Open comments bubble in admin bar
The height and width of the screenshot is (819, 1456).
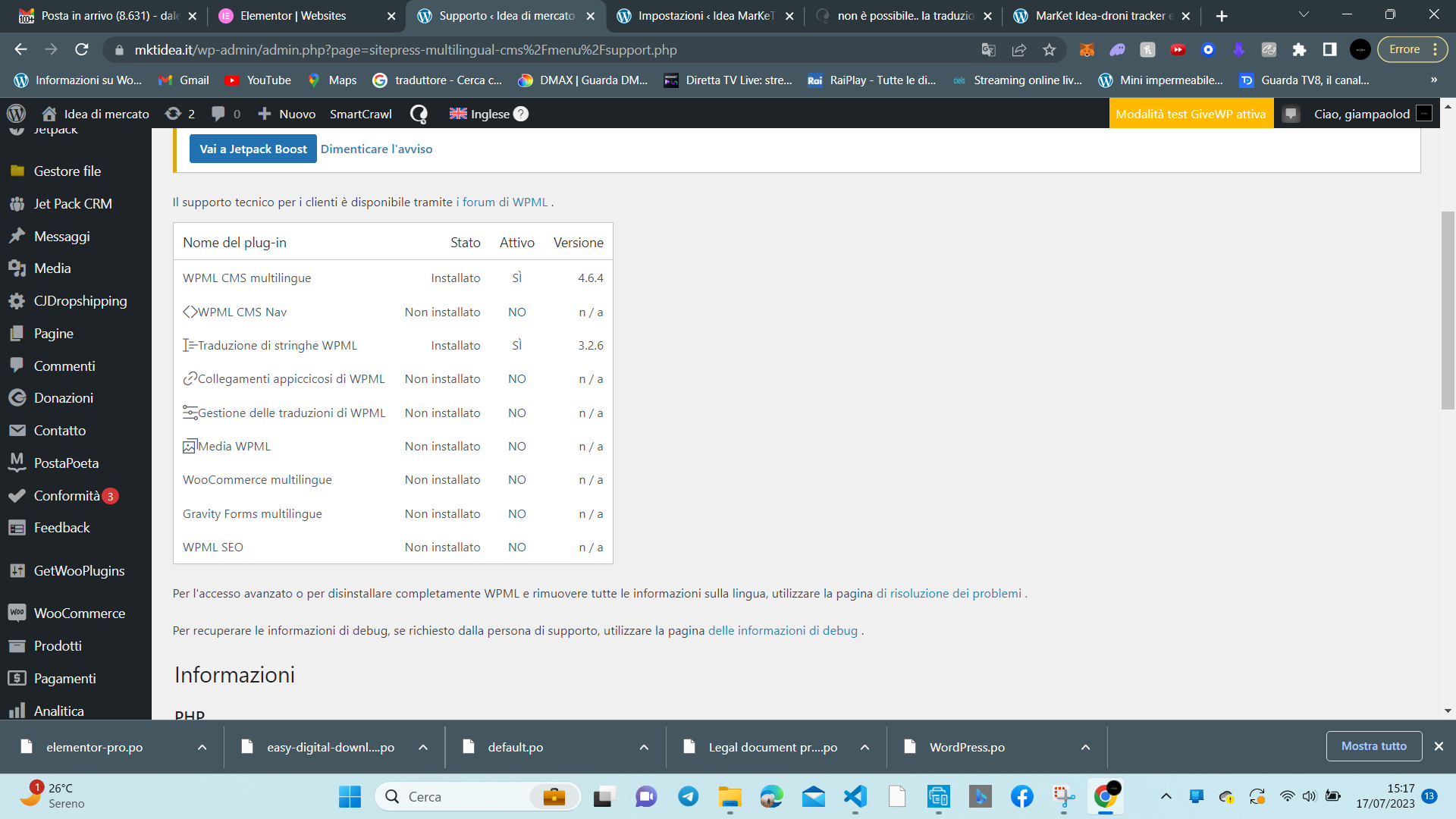226,114
